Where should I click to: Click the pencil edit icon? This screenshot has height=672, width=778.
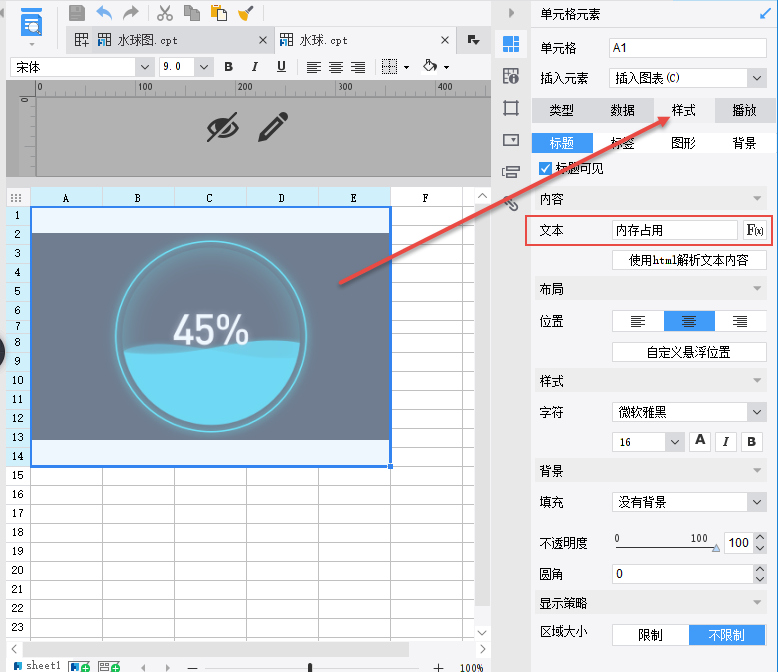(x=273, y=127)
